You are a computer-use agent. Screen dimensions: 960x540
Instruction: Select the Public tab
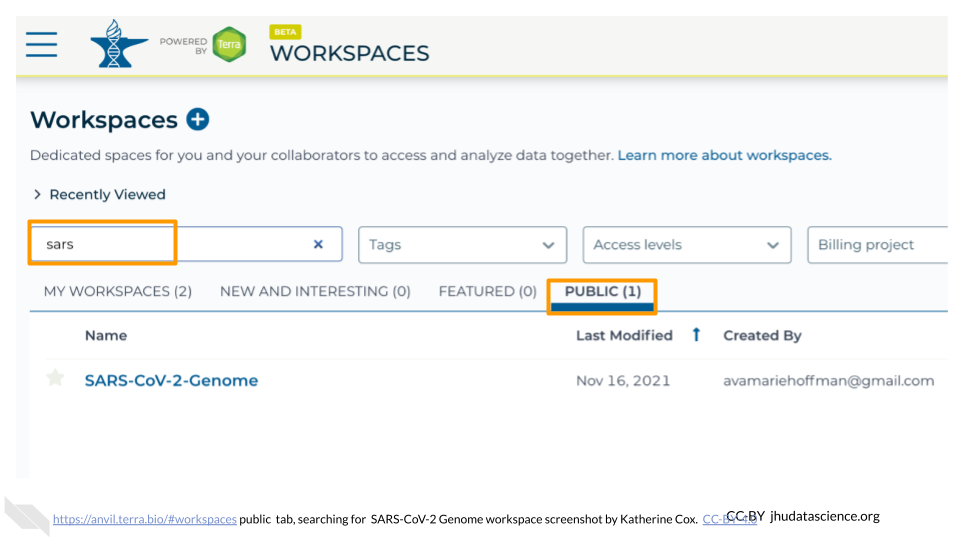point(602,291)
